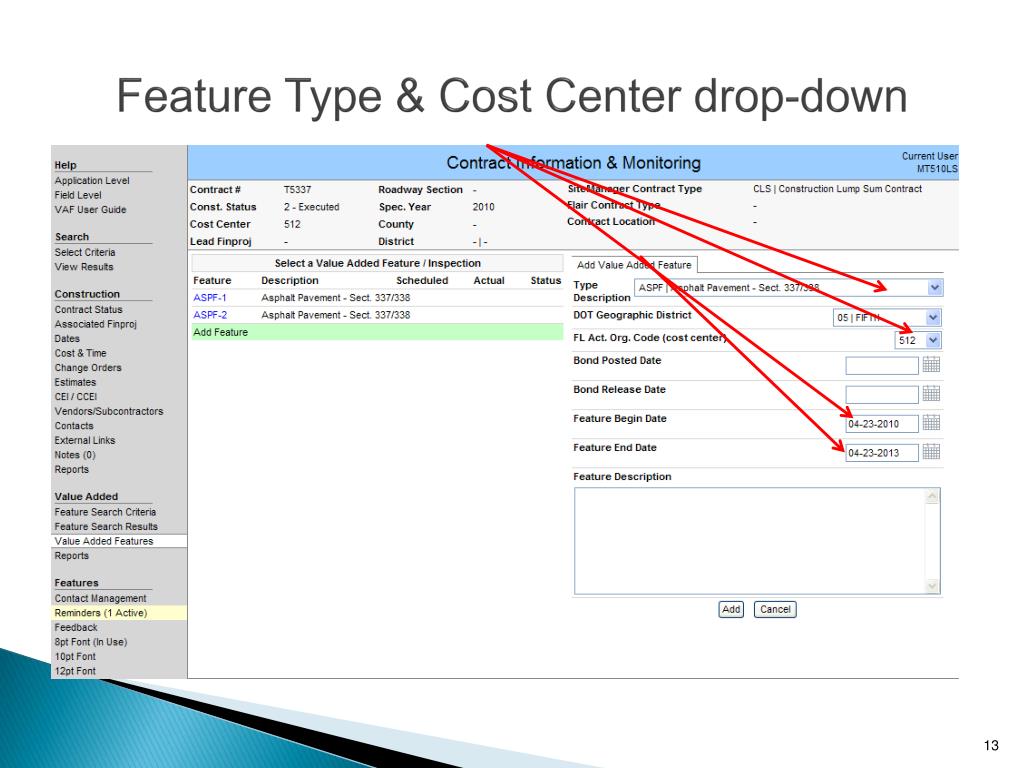Open Feature Search Results
The width and height of the screenshot is (1024, 768).
click(x=106, y=526)
